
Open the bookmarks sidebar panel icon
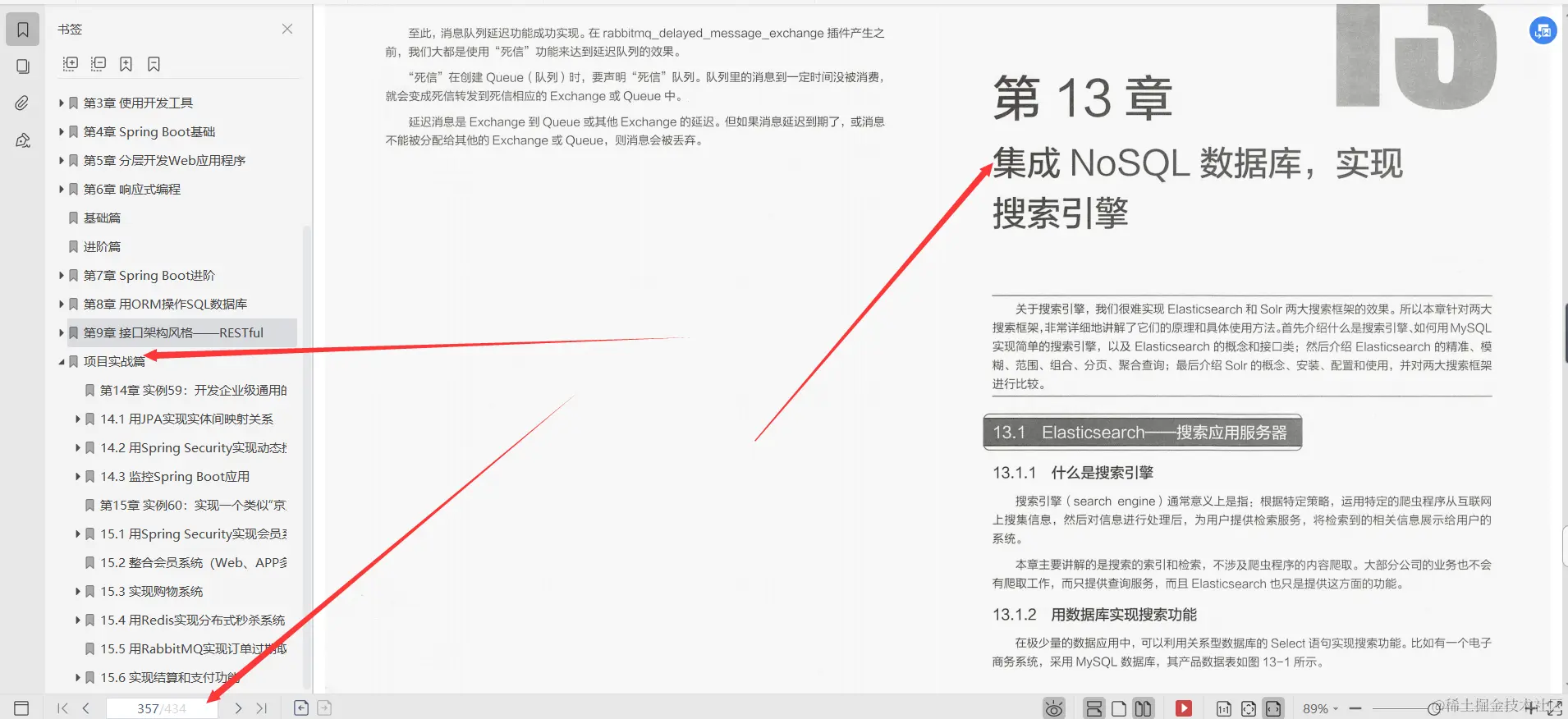tap(22, 30)
